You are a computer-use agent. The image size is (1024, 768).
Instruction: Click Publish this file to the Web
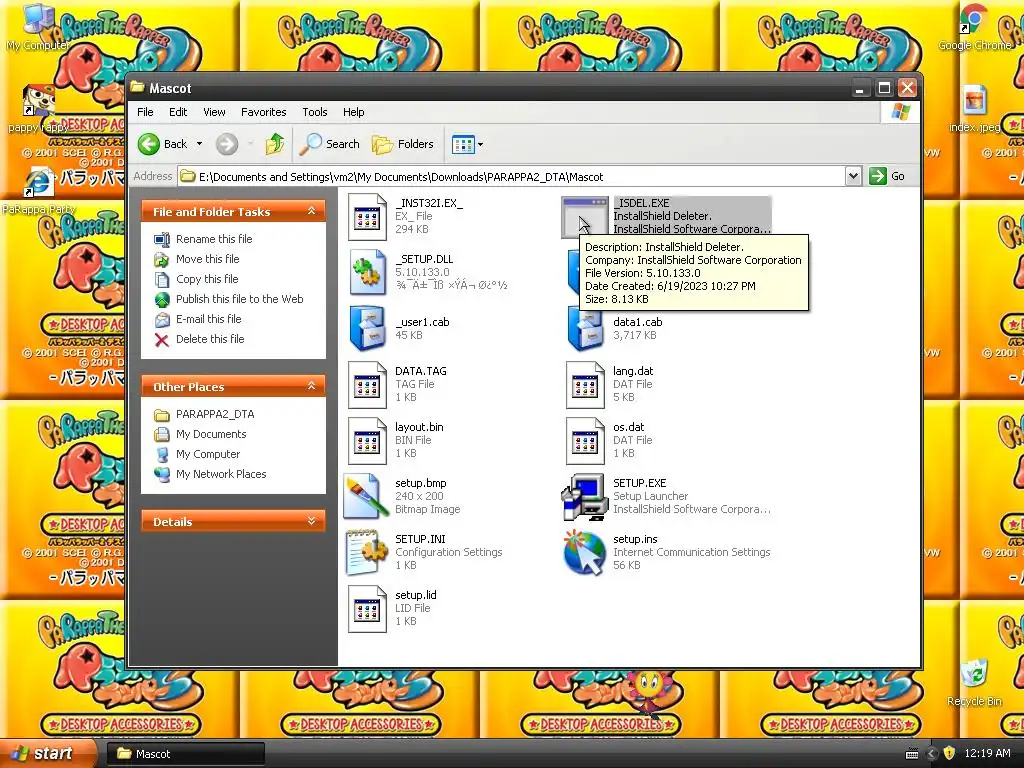239,298
